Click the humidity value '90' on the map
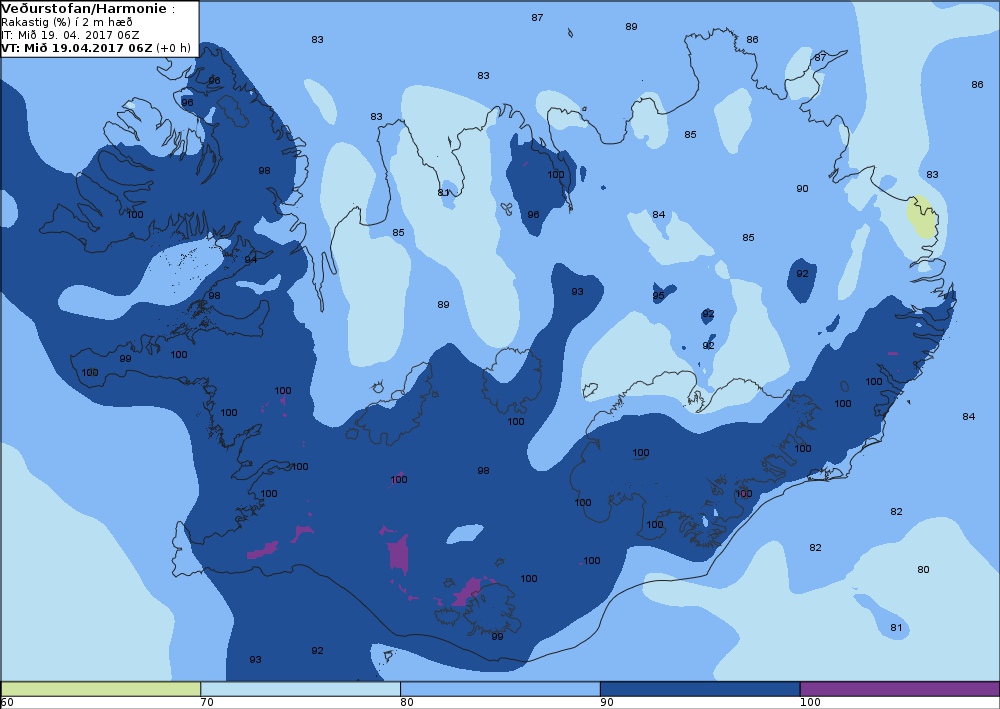The height and width of the screenshot is (709, 1000). pos(802,189)
